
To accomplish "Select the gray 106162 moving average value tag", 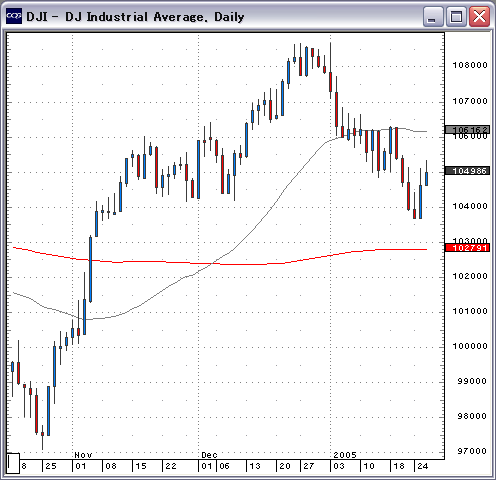I will pos(467,129).
